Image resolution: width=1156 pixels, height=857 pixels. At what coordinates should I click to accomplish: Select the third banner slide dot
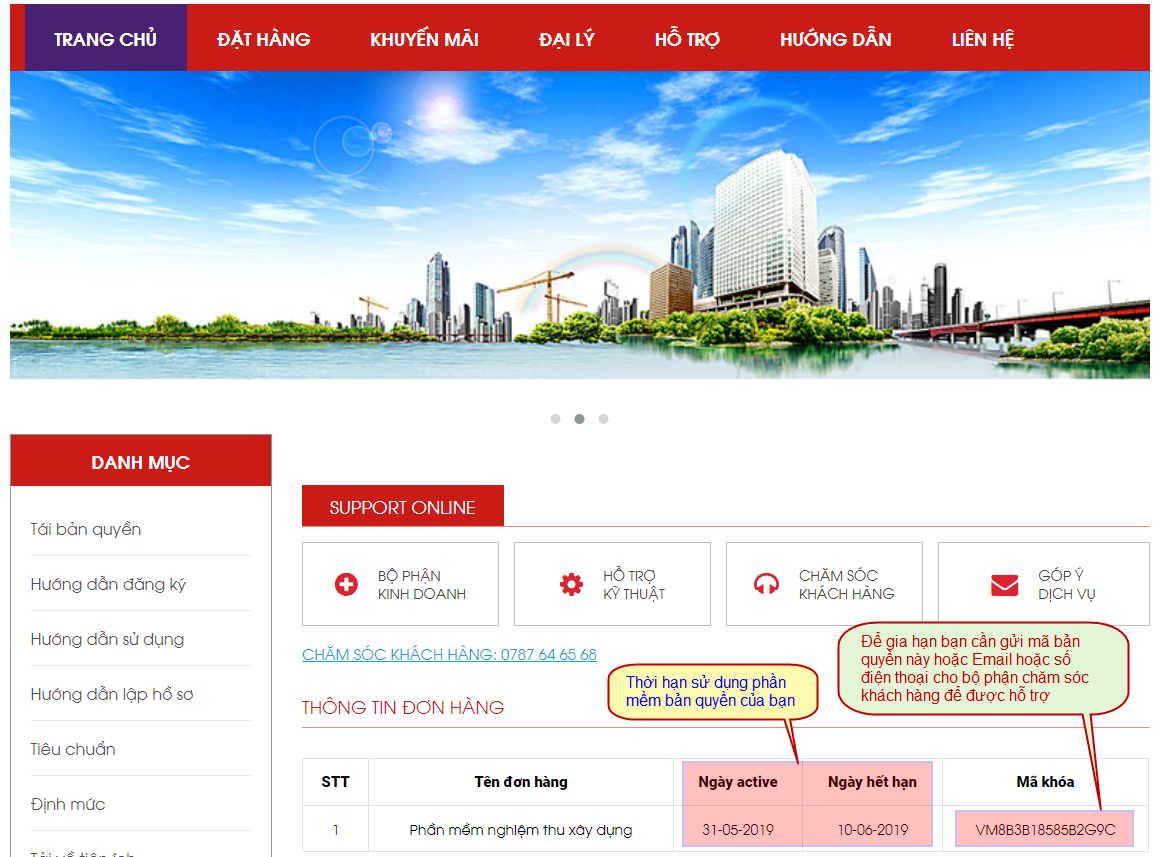pos(603,419)
